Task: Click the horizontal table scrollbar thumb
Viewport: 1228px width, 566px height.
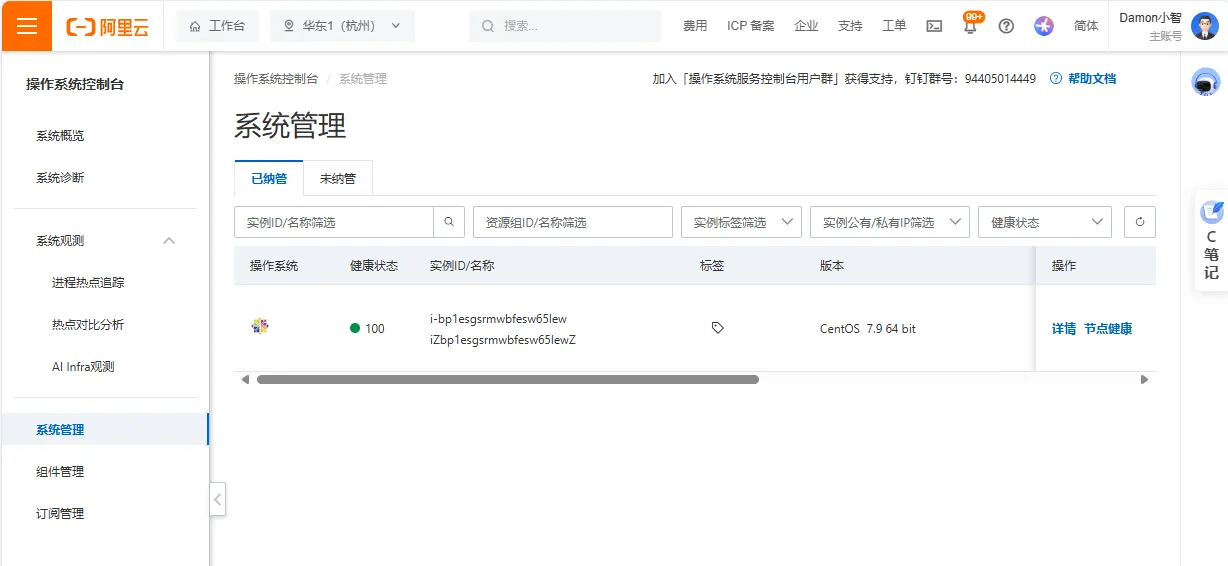Action: (508, 380)
